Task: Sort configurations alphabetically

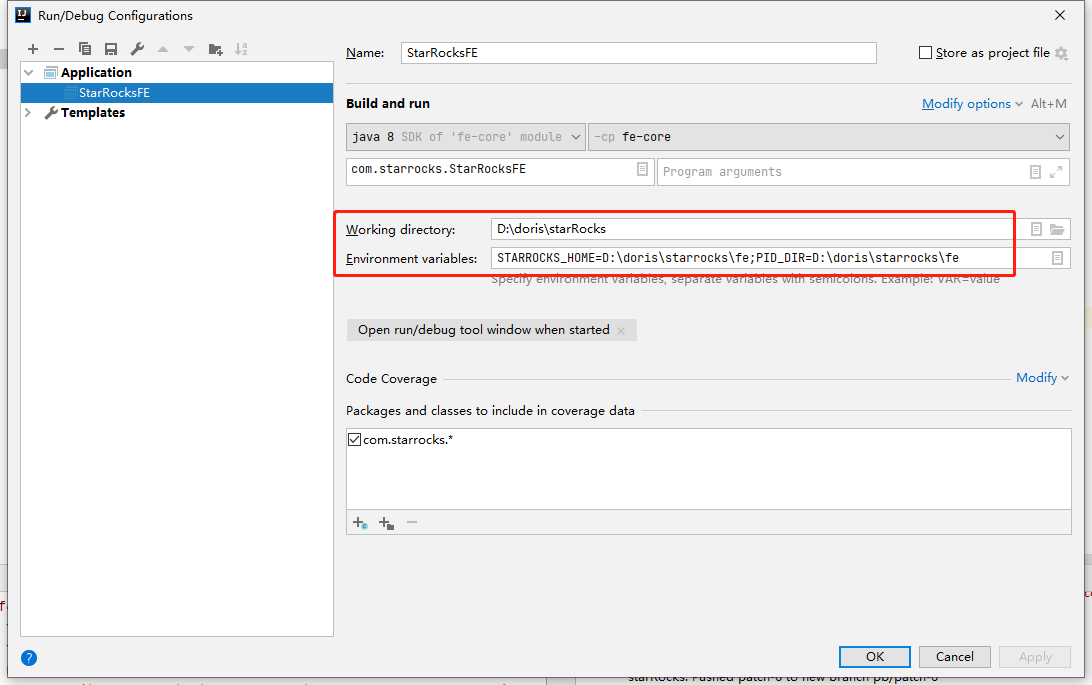Action: click(x=241, y=49)
